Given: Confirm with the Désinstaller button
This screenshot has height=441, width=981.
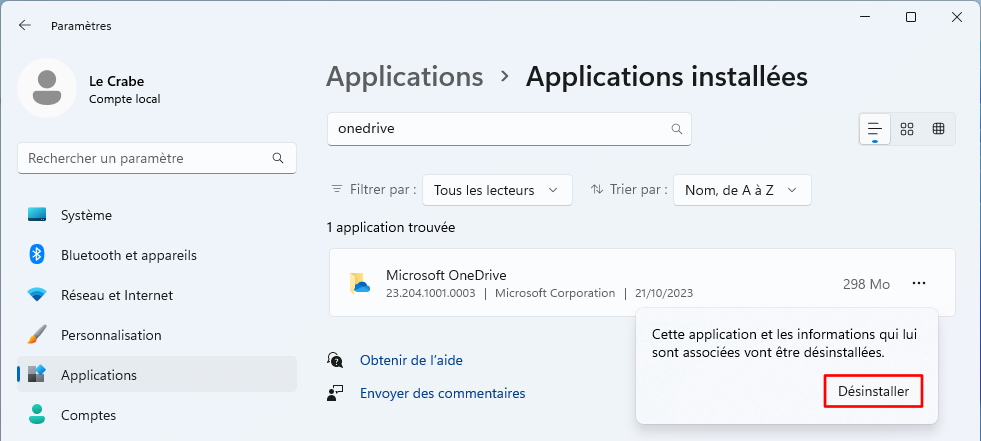Looking at the screenshot, I should pyautogui.click(x=873, y=392).
